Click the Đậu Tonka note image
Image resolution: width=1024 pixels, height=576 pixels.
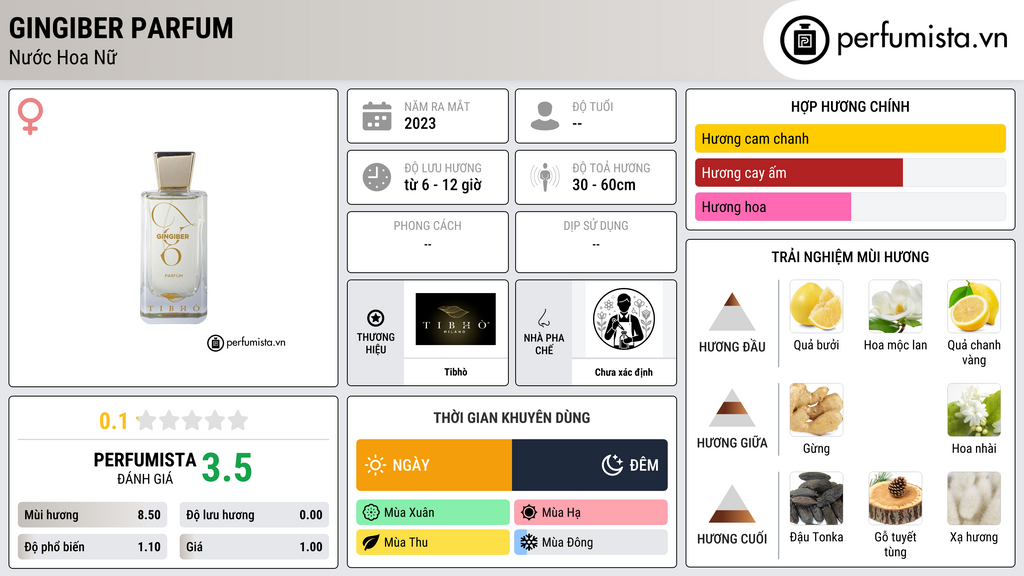[x=816, y=498]
